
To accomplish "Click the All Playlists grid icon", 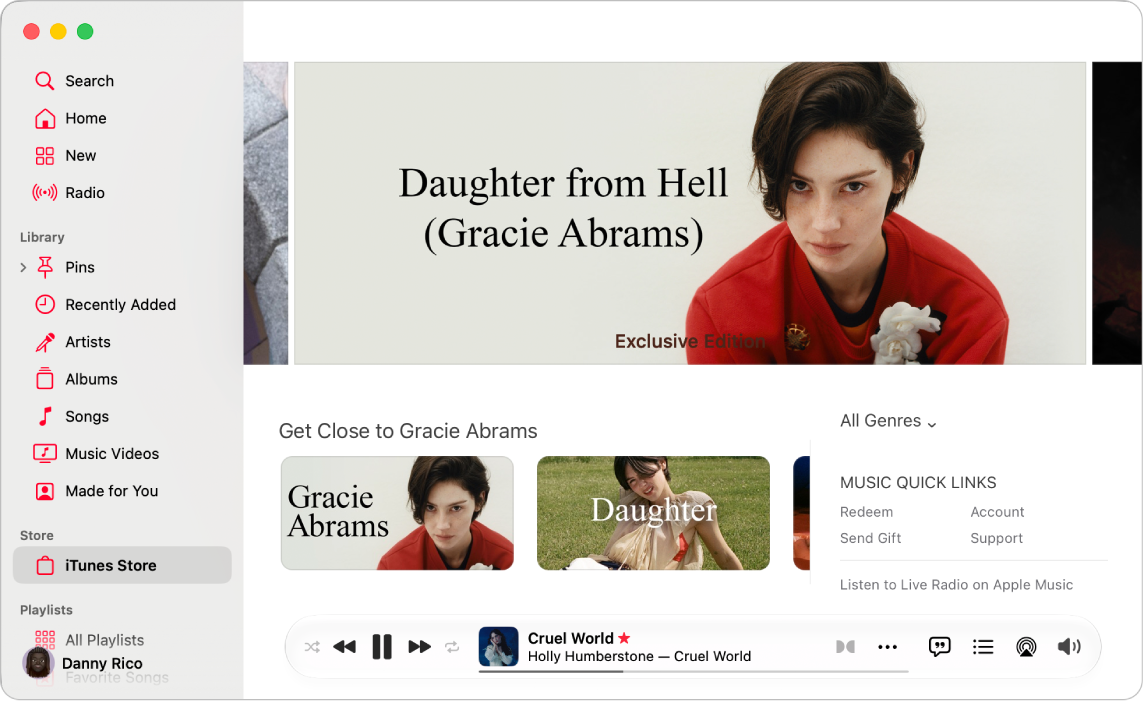I will tap(45, 640).
